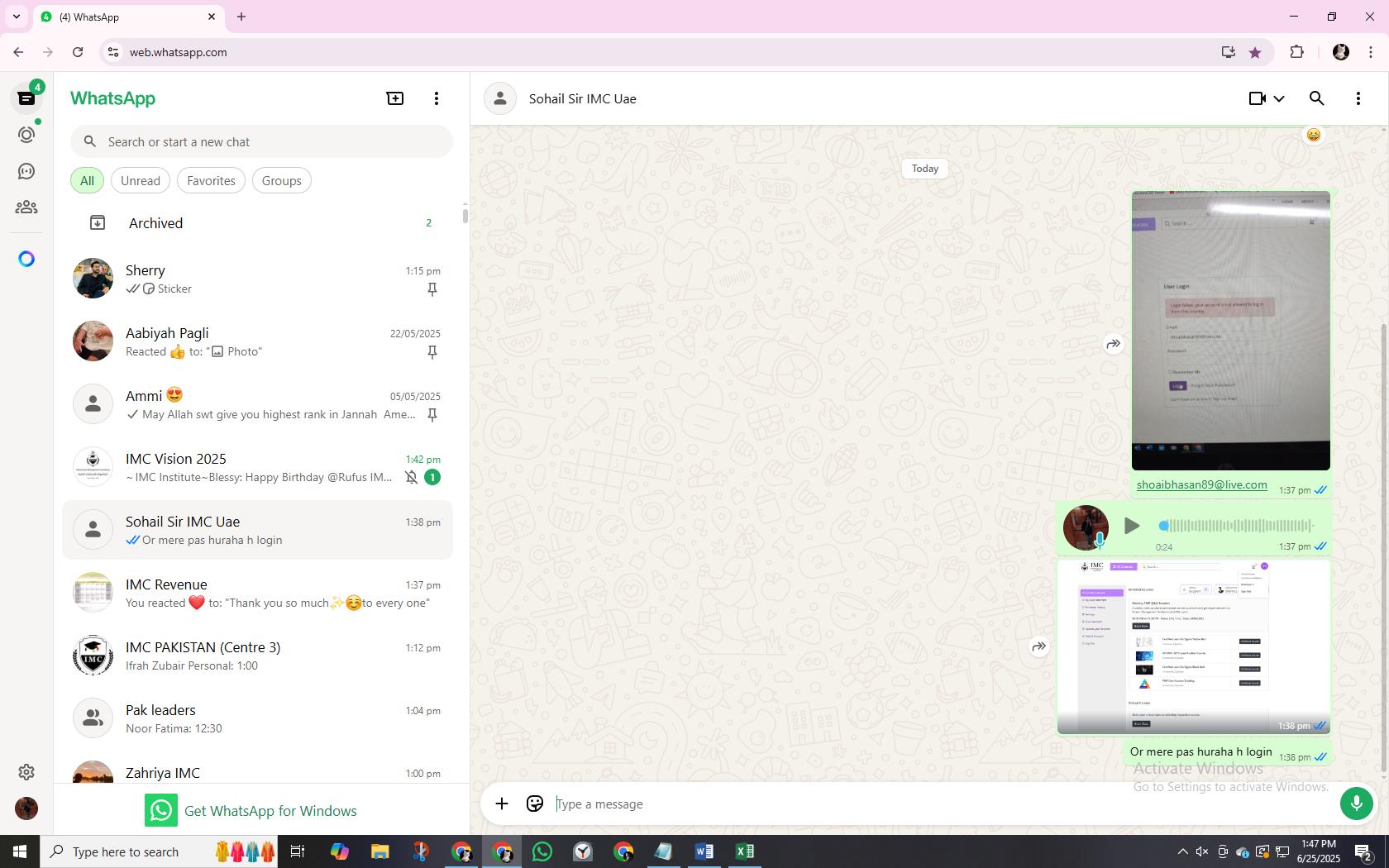
Task: Forward the courses screenshot image
Action: (x=1038, y=646)
